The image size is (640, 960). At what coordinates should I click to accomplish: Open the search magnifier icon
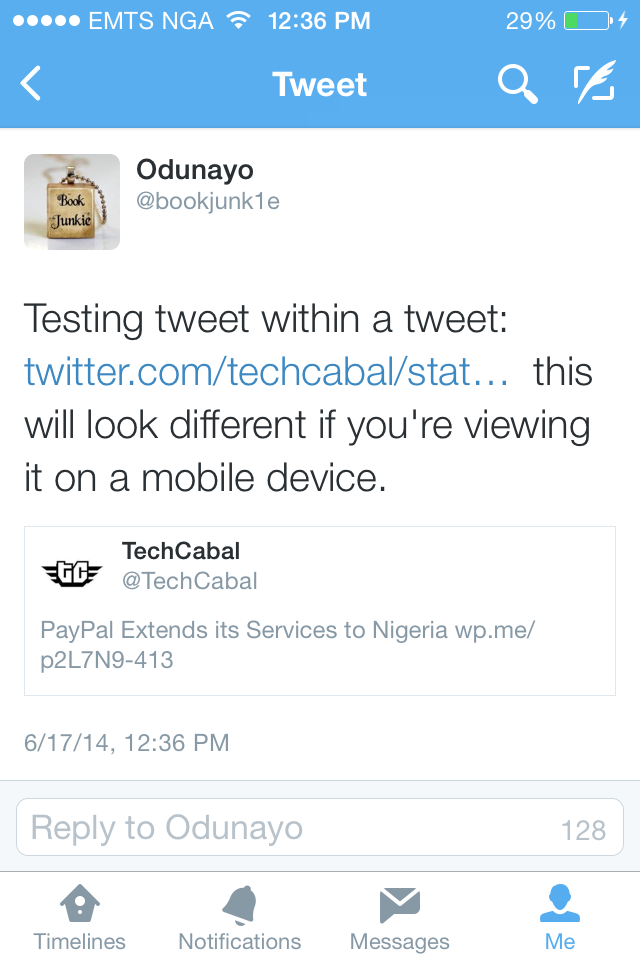click(517, 84)
